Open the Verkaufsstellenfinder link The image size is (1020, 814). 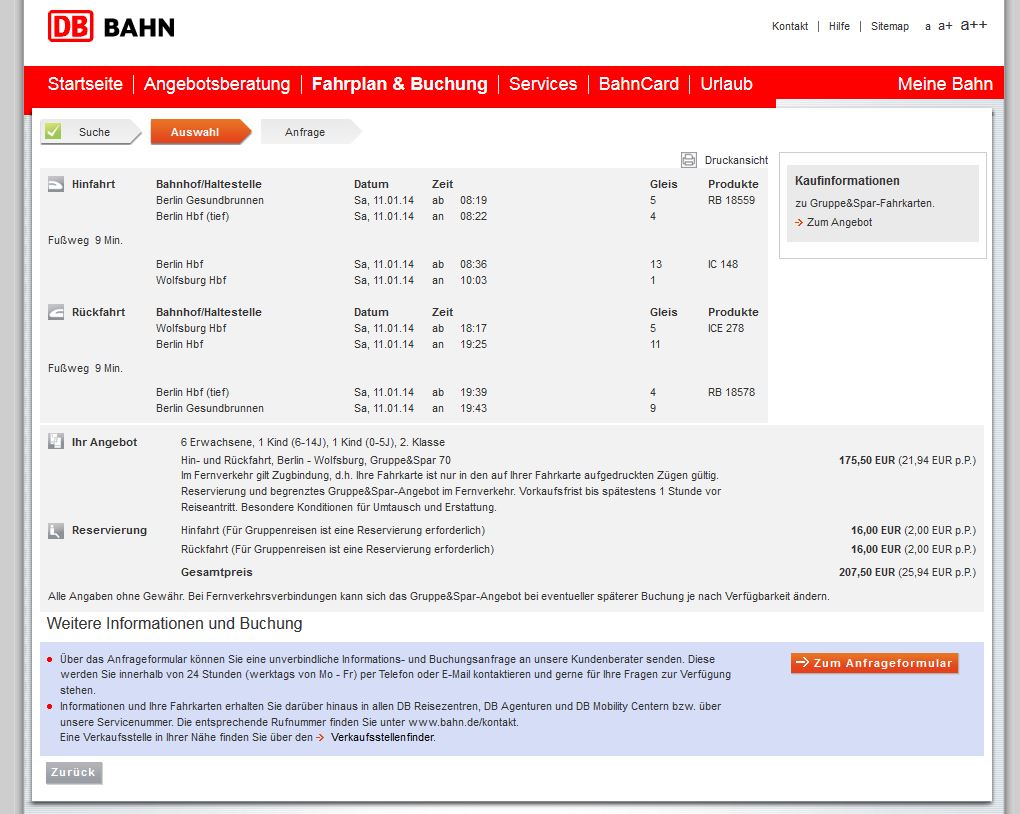[x=383, y=738]
